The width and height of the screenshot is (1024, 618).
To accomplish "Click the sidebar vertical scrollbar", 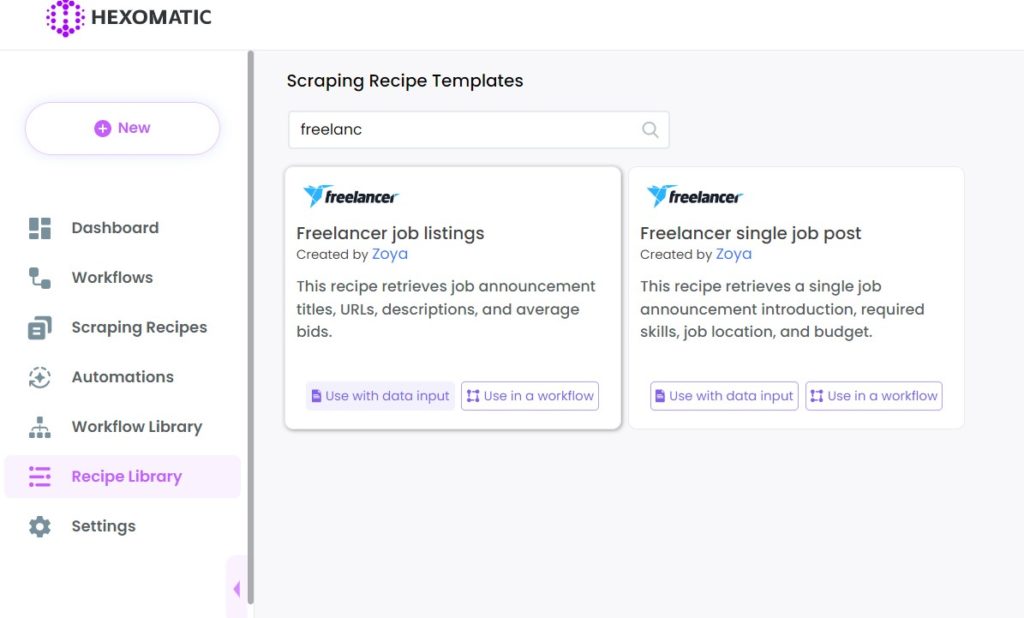I will pyautogui.click(x=251, y=327).
